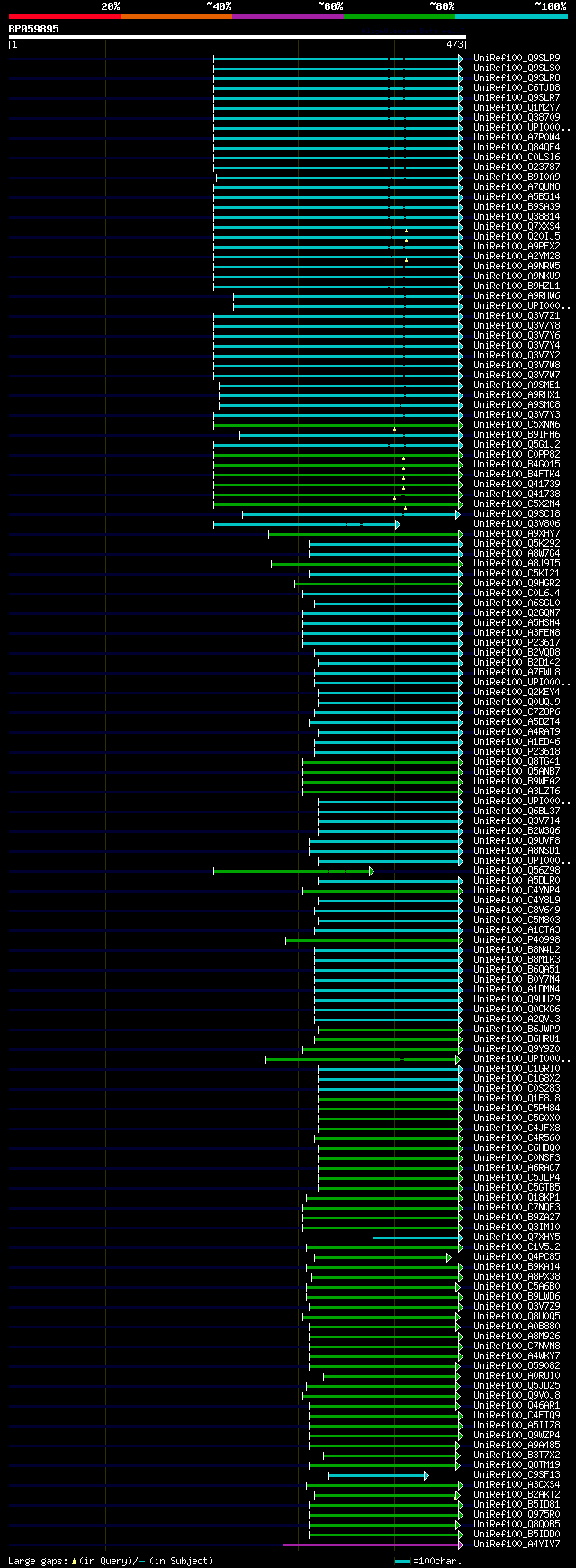
Task: Select the UniRef100_Q6BL37 label
Action: [x=517, y=811]
